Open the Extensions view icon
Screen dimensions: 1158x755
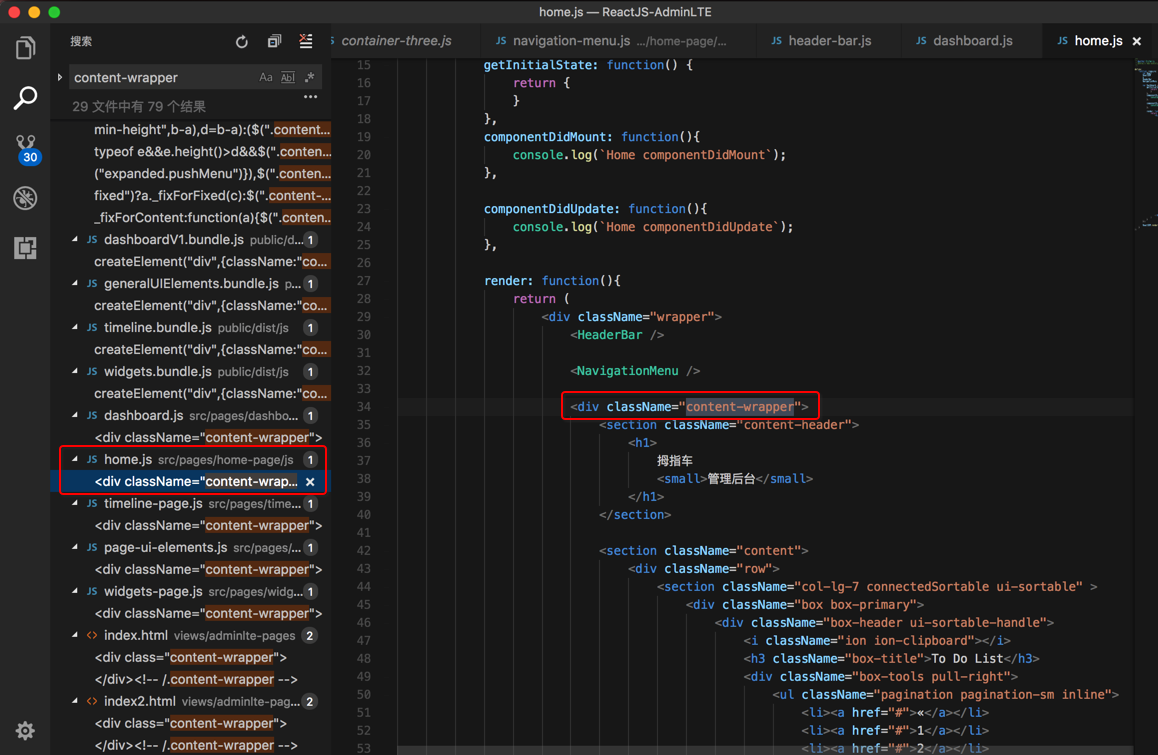pos(25,247)
